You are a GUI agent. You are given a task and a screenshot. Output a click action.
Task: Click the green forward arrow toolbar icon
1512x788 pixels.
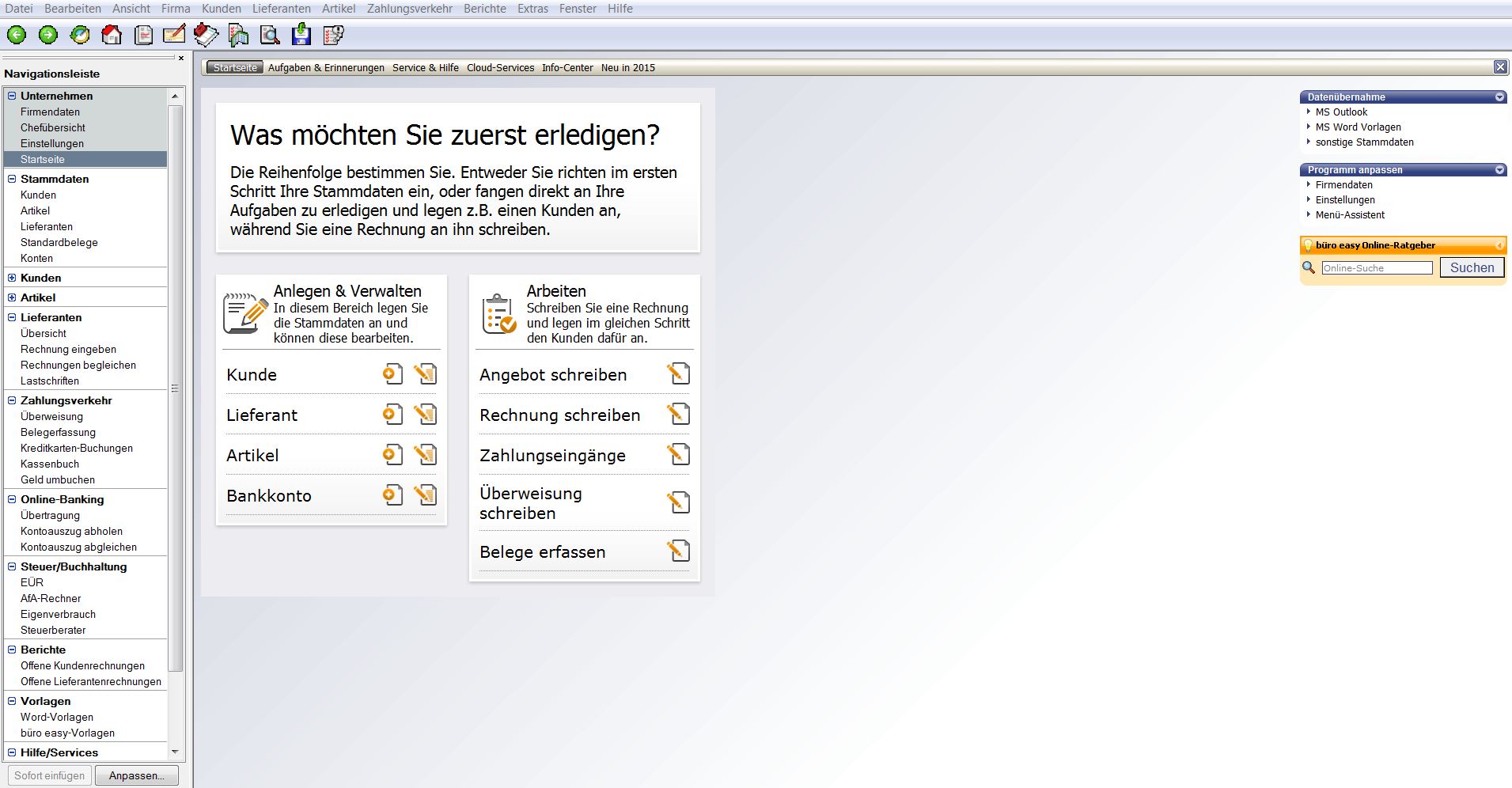(x=48, y=35)
